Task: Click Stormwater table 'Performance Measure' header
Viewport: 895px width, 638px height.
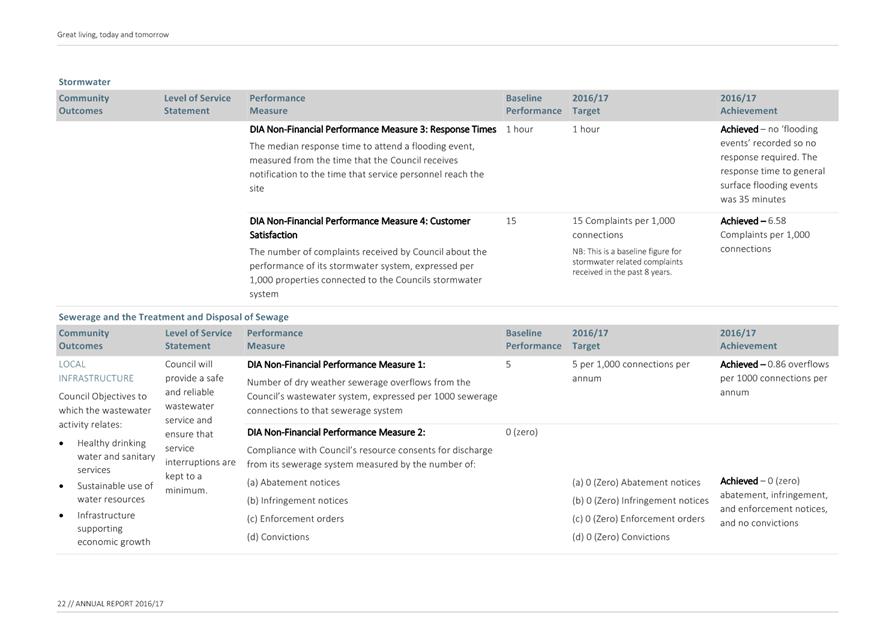Action: pyautogui.click(x=277, y=105)
